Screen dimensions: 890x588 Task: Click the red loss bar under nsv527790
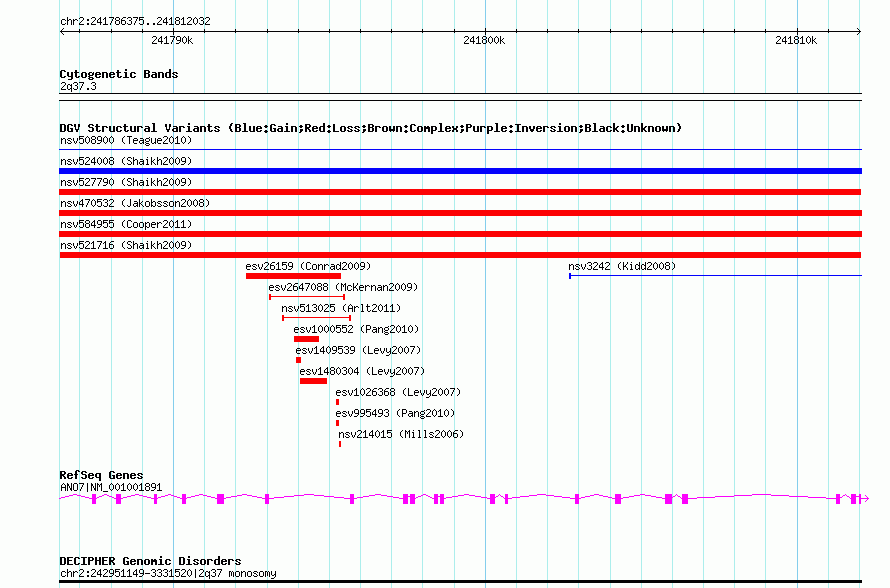460,192
